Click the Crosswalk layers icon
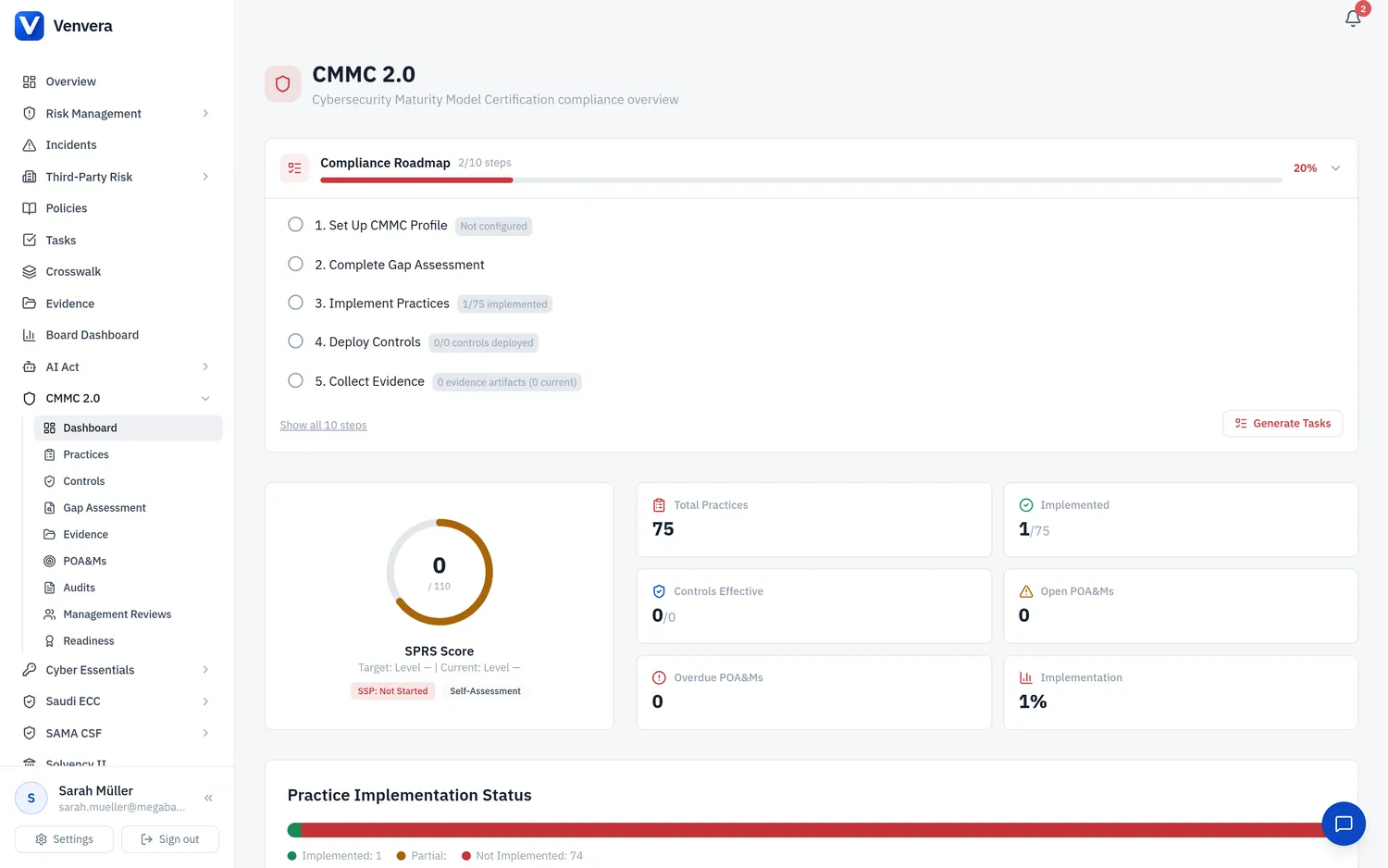This screenshot has height=868, width=1388. [30, 272]
